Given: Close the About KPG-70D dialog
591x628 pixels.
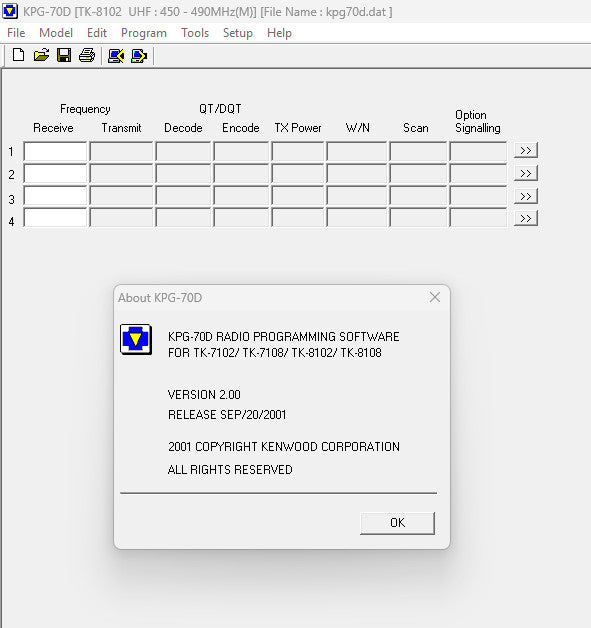Looking at the screenshot, I should click(435, 297).
